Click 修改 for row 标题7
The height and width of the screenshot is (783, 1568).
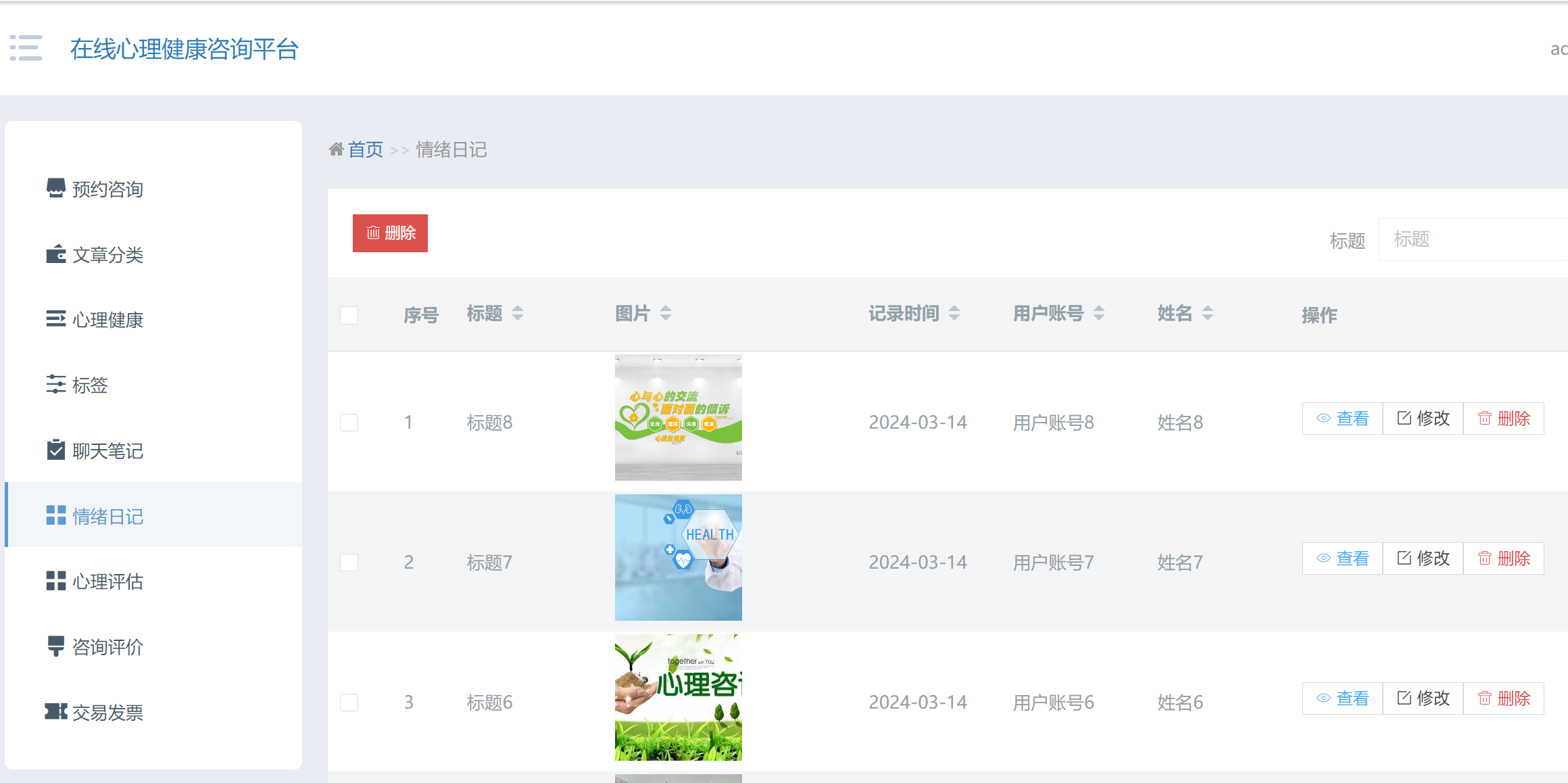click(x=1423, y=559)
